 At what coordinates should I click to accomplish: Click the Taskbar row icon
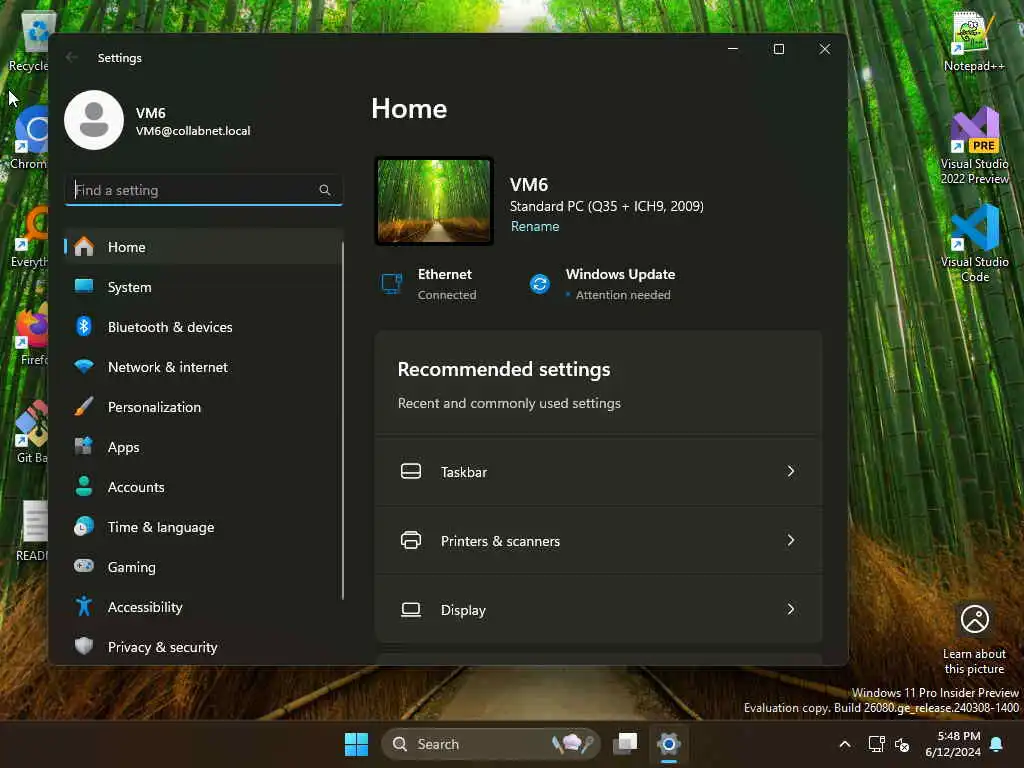[411, 471]
